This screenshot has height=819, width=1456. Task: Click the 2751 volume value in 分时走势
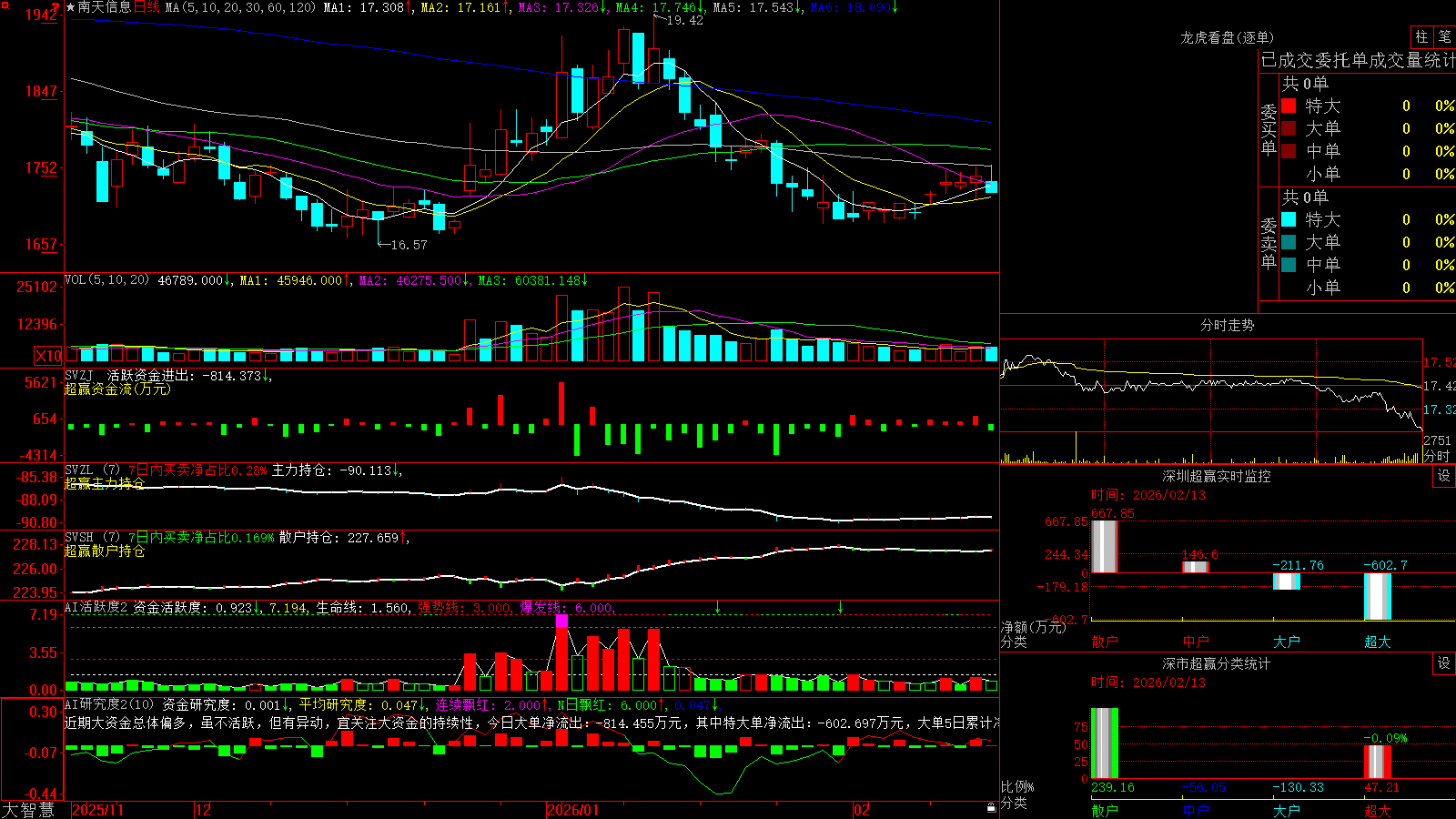[x=1437, y=440]
